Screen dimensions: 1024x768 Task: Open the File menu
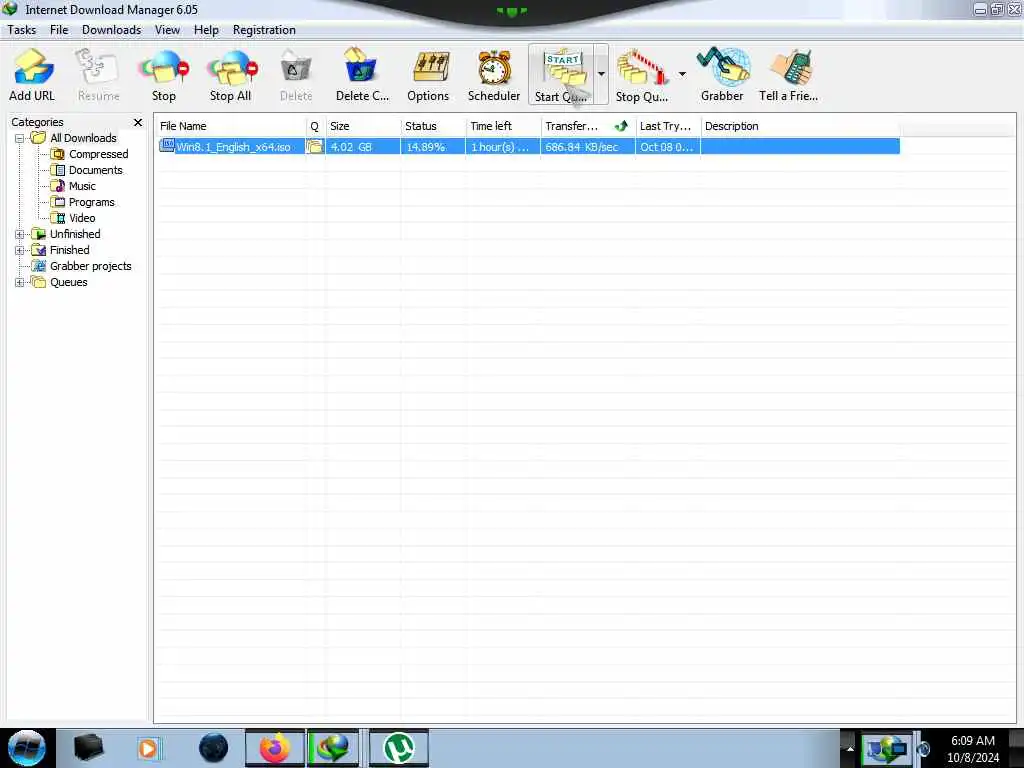59,30
